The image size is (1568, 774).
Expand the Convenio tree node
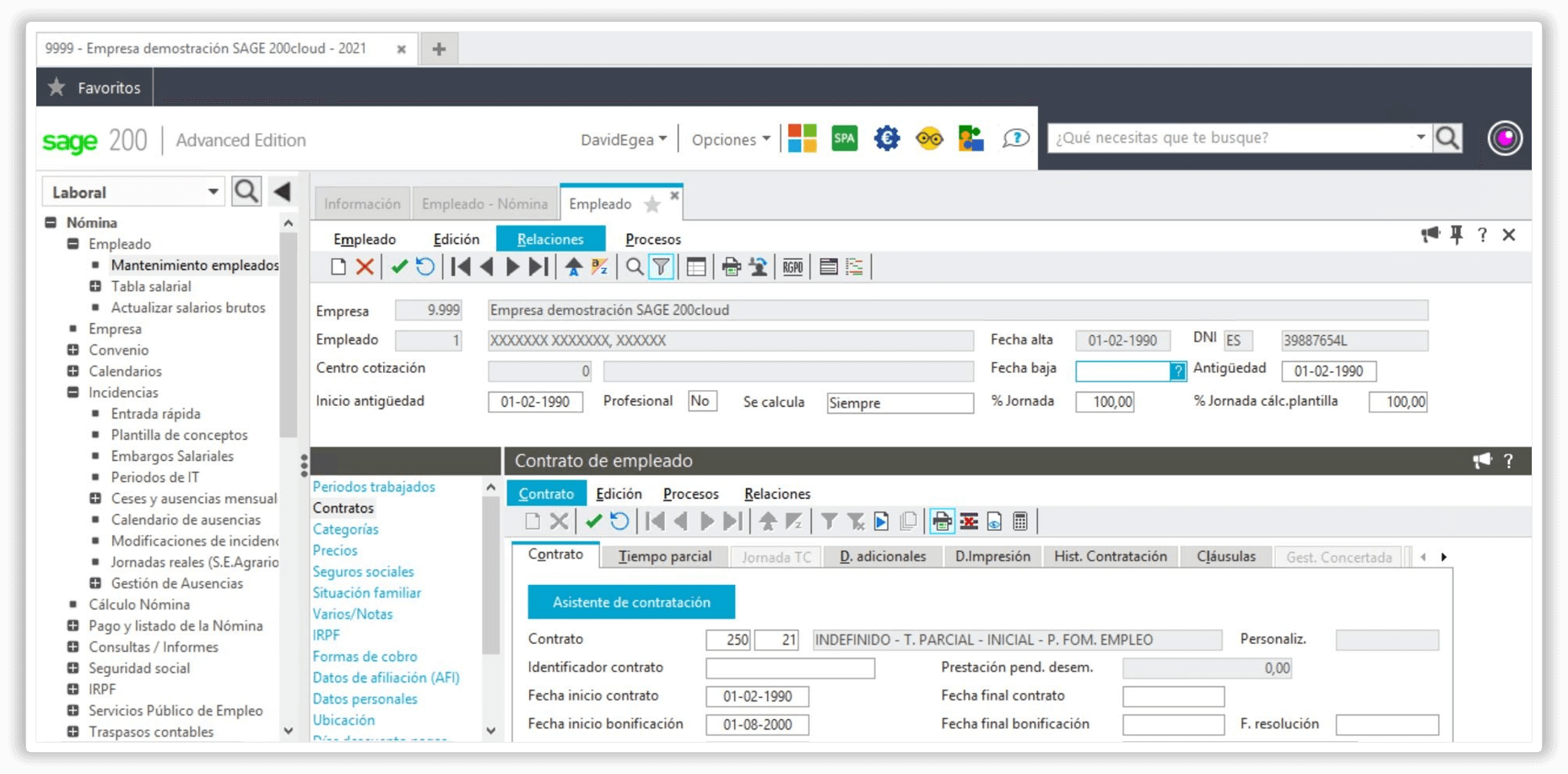coord(73,349)
